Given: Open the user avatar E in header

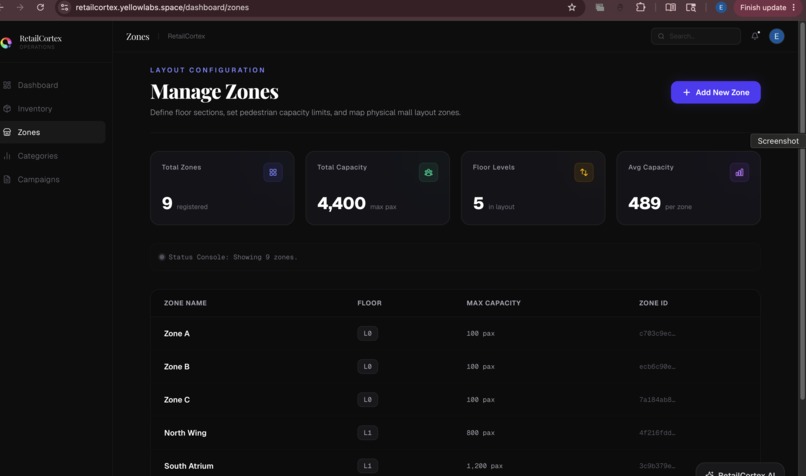Looking at the screenshot, I should (776, 36).
